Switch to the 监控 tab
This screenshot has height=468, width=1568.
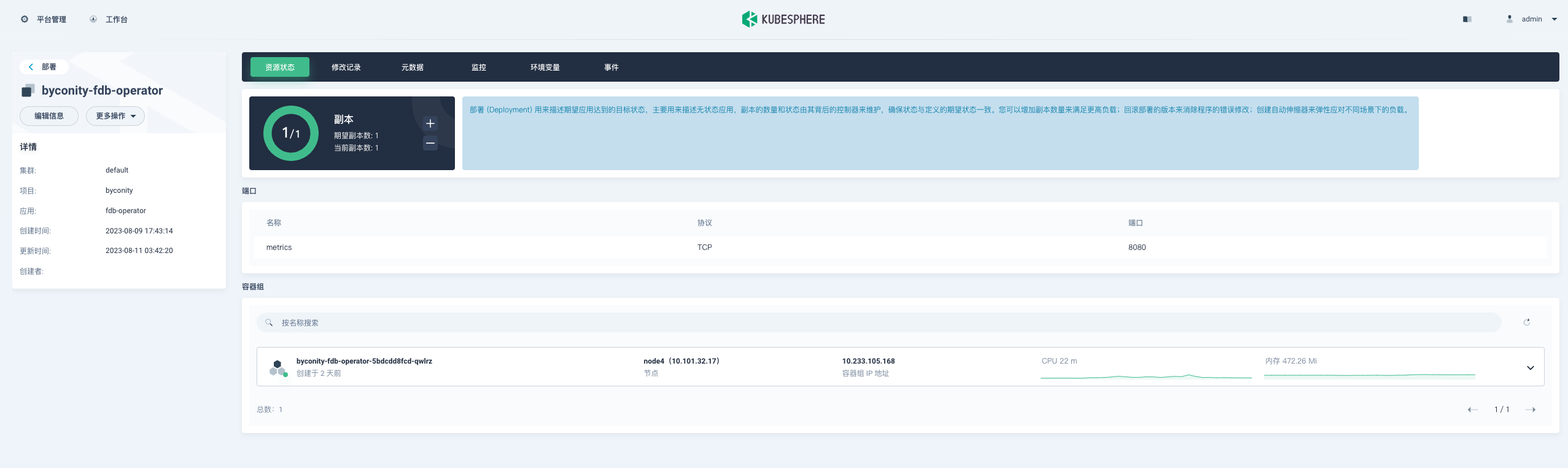pos(478,68)
